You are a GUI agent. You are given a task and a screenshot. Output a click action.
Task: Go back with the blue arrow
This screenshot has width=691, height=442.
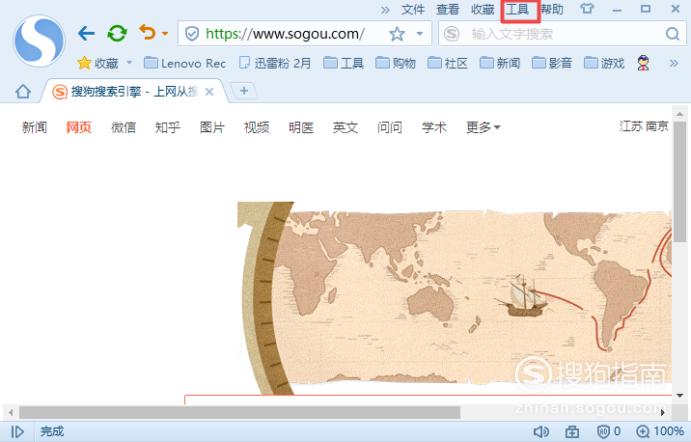click(x=86, y=33)
